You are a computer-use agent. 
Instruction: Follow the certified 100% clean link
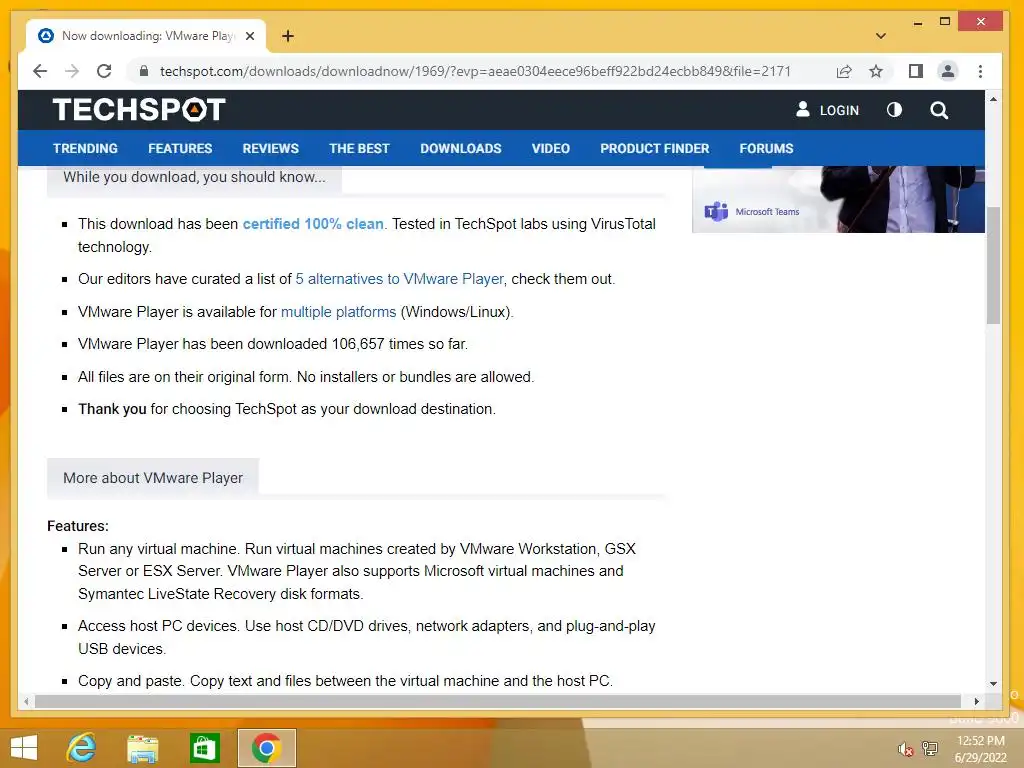pos(313,224)
